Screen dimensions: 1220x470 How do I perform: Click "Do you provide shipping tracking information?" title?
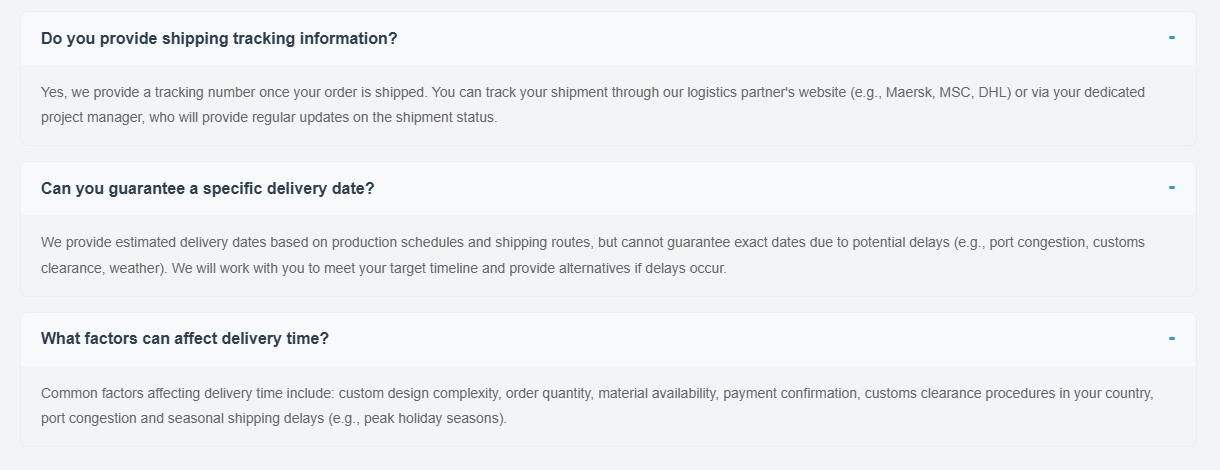pos(219,39)
